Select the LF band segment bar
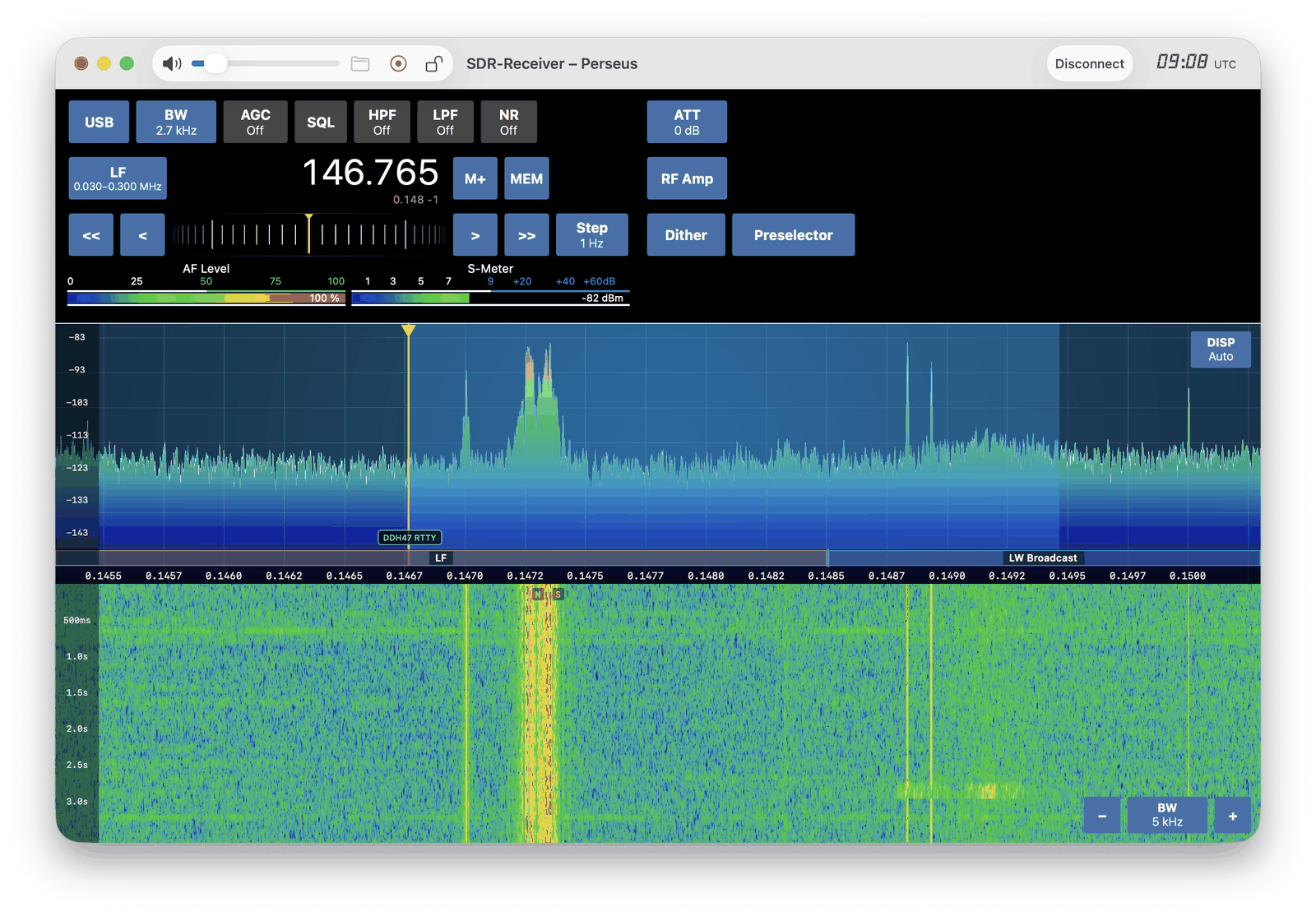The height and width of the screenshot is (916, 1316). 441,557
